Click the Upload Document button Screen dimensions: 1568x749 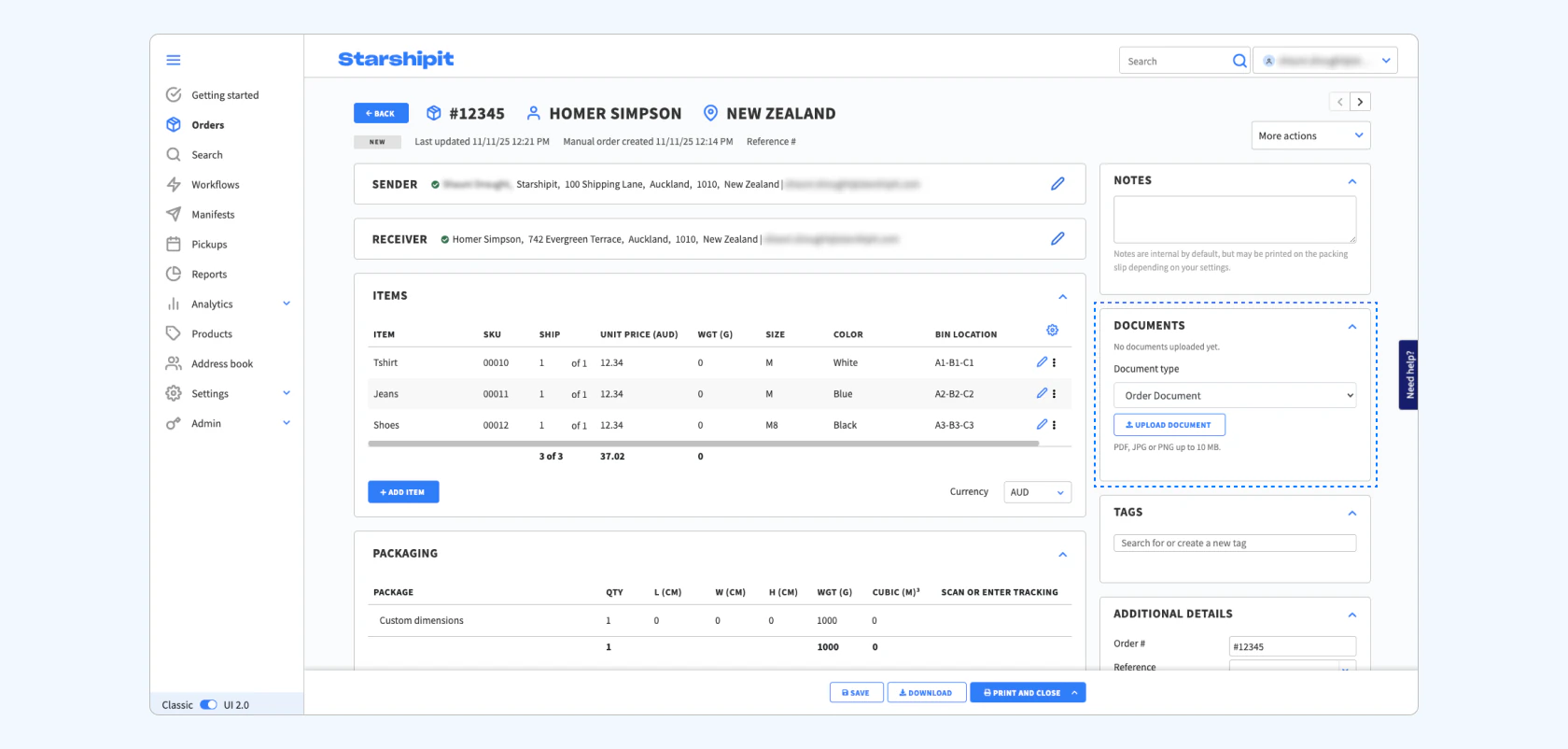tap(1169, 425)
